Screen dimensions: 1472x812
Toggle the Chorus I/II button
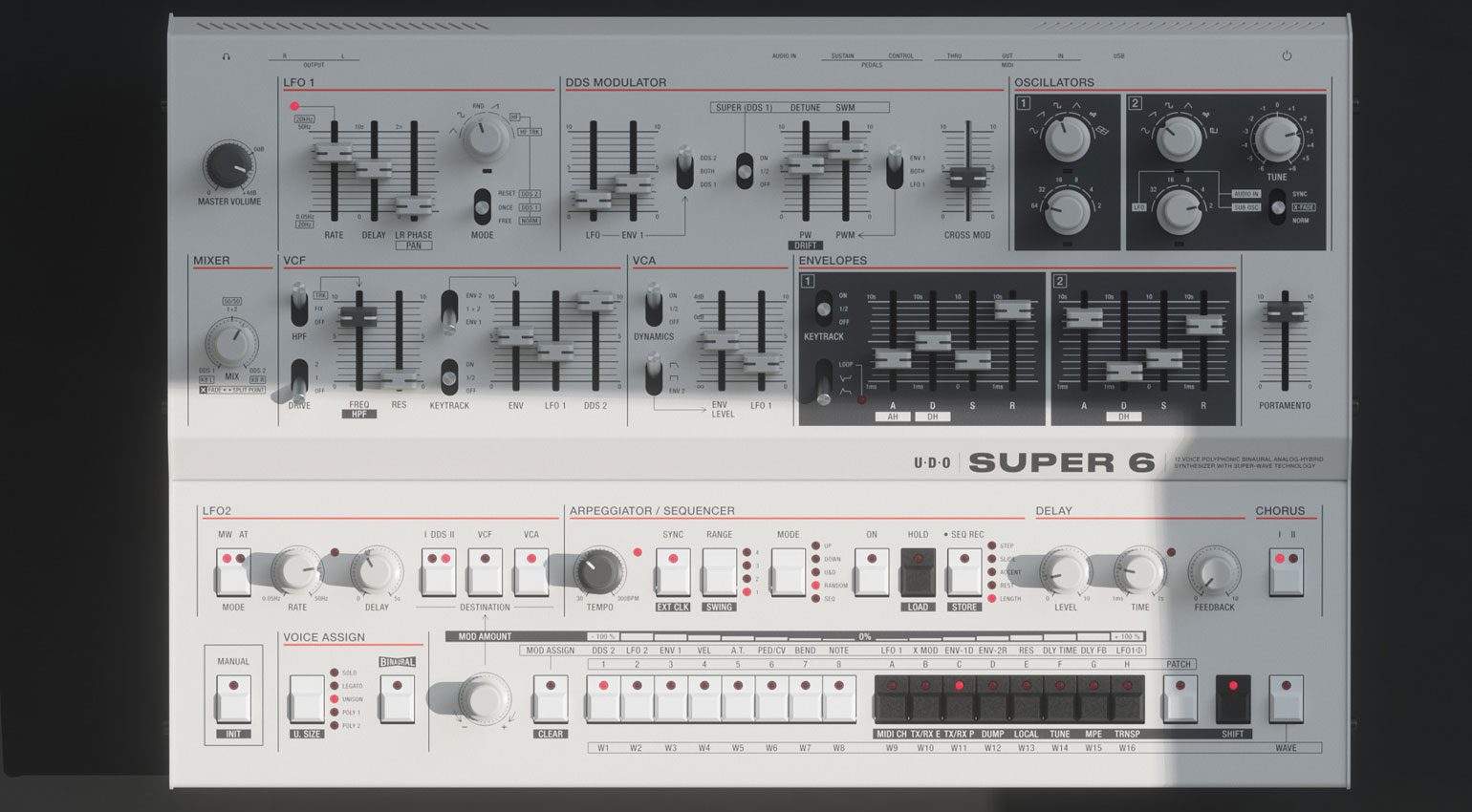pos(1287,571)
